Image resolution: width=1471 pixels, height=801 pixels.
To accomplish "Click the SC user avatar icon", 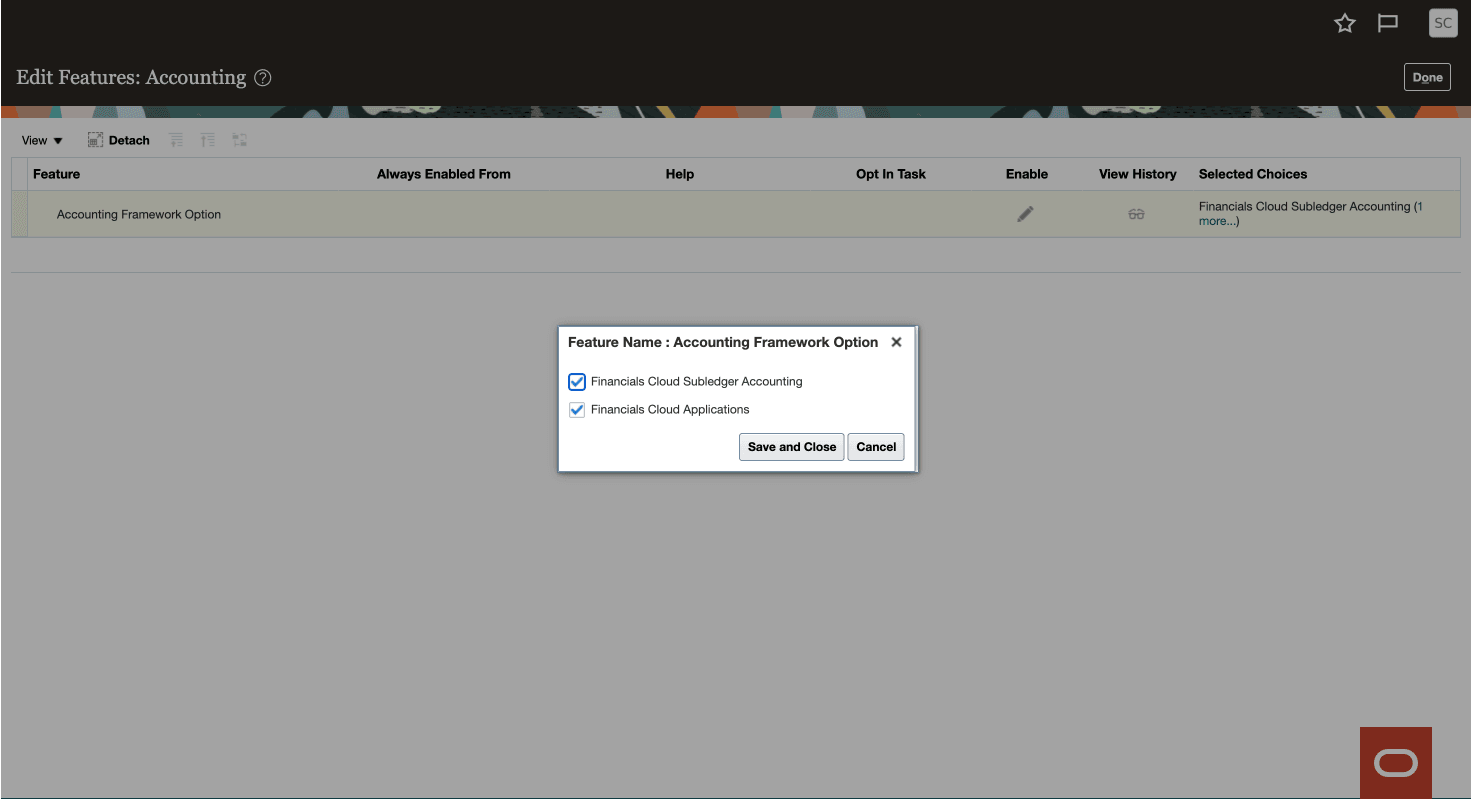I will click(x=1442, y=22).
